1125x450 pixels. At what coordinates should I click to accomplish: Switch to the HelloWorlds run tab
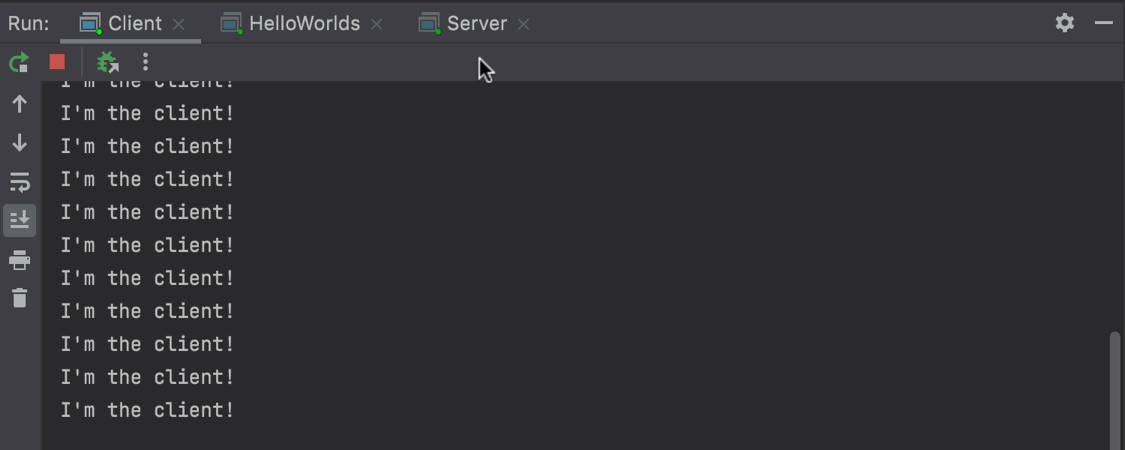click(303, 23)
